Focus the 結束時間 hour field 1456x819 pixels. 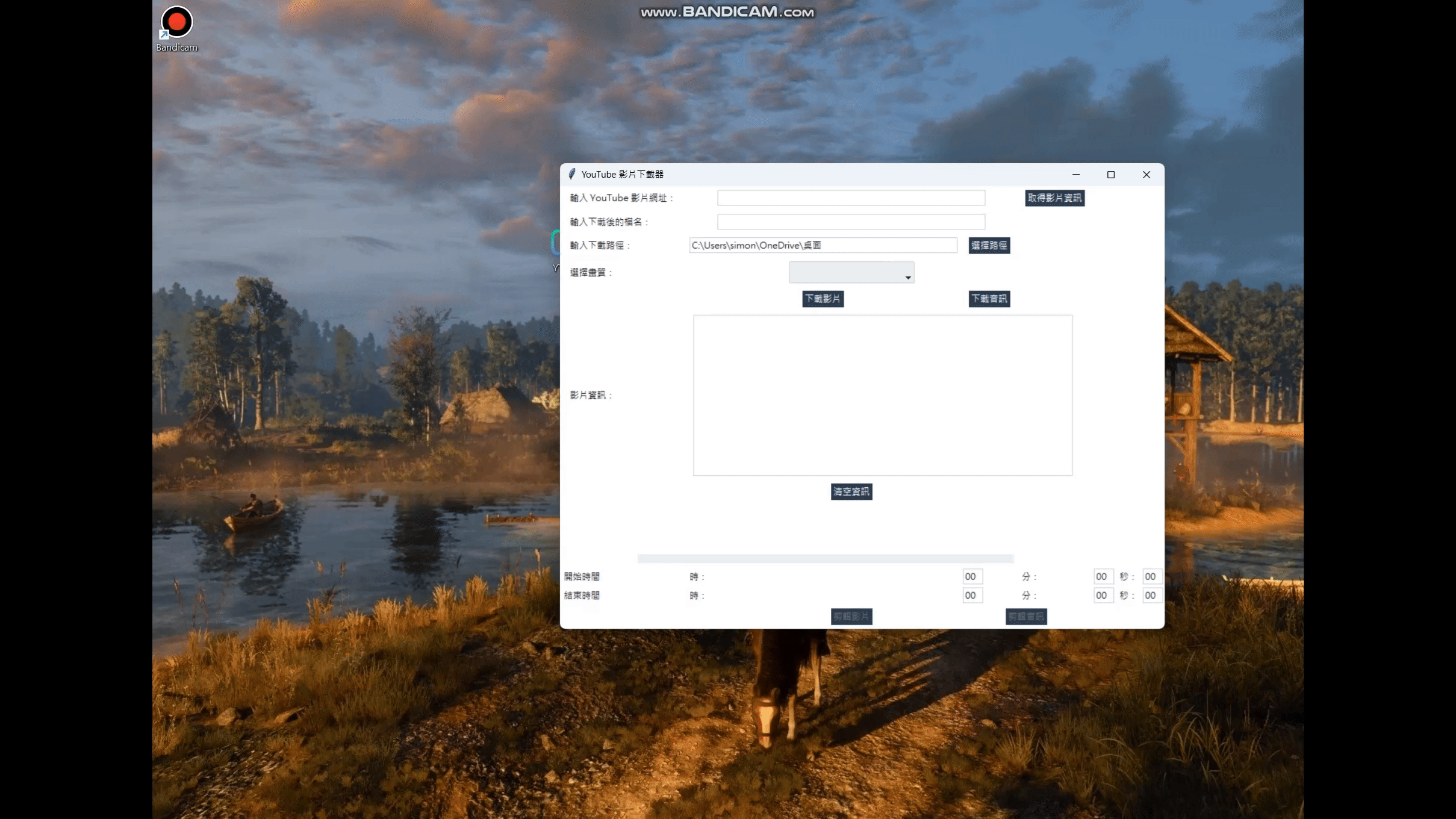tap(972, 595)
